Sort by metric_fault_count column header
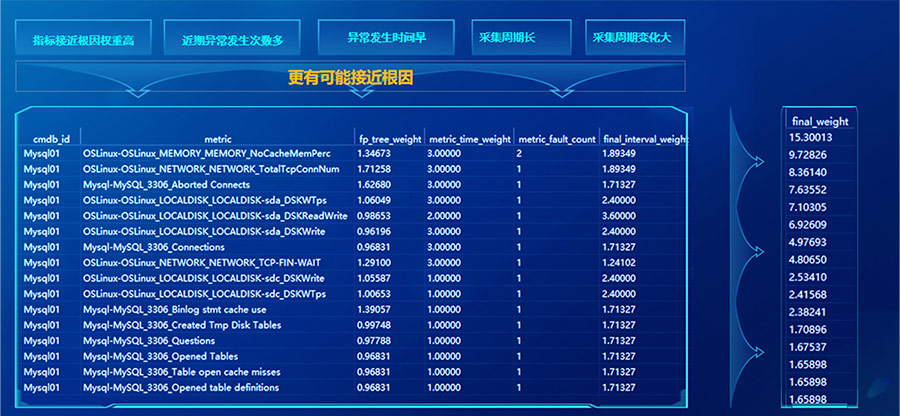 557,138
